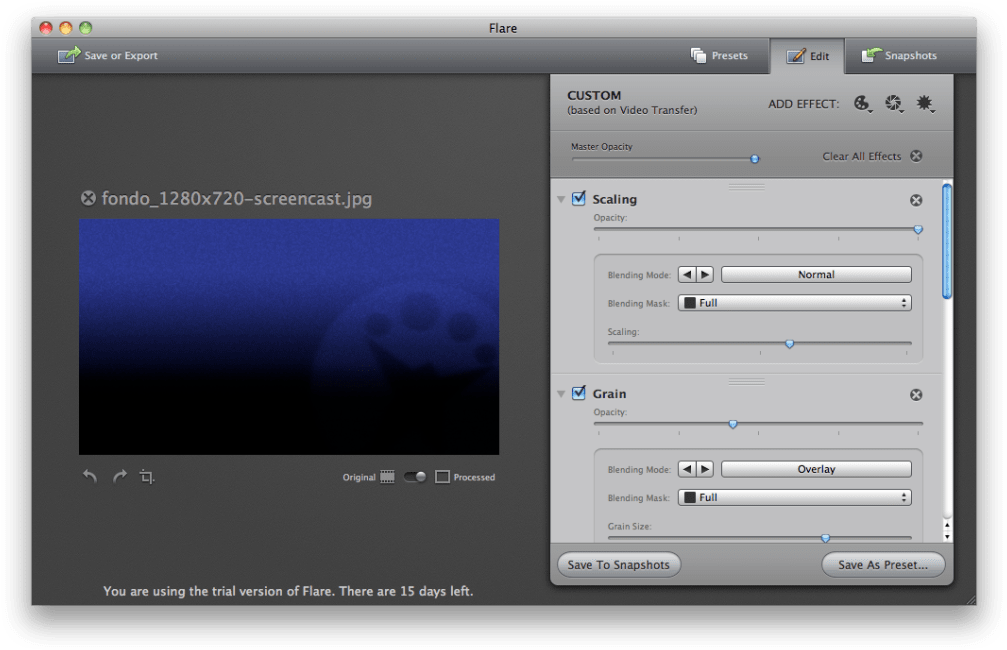Image resolution: width=1007 pixels, height=650 pixels.
Task: Close fondo_1280x720-screencast.jpg via its X
Action: [88, 198]
